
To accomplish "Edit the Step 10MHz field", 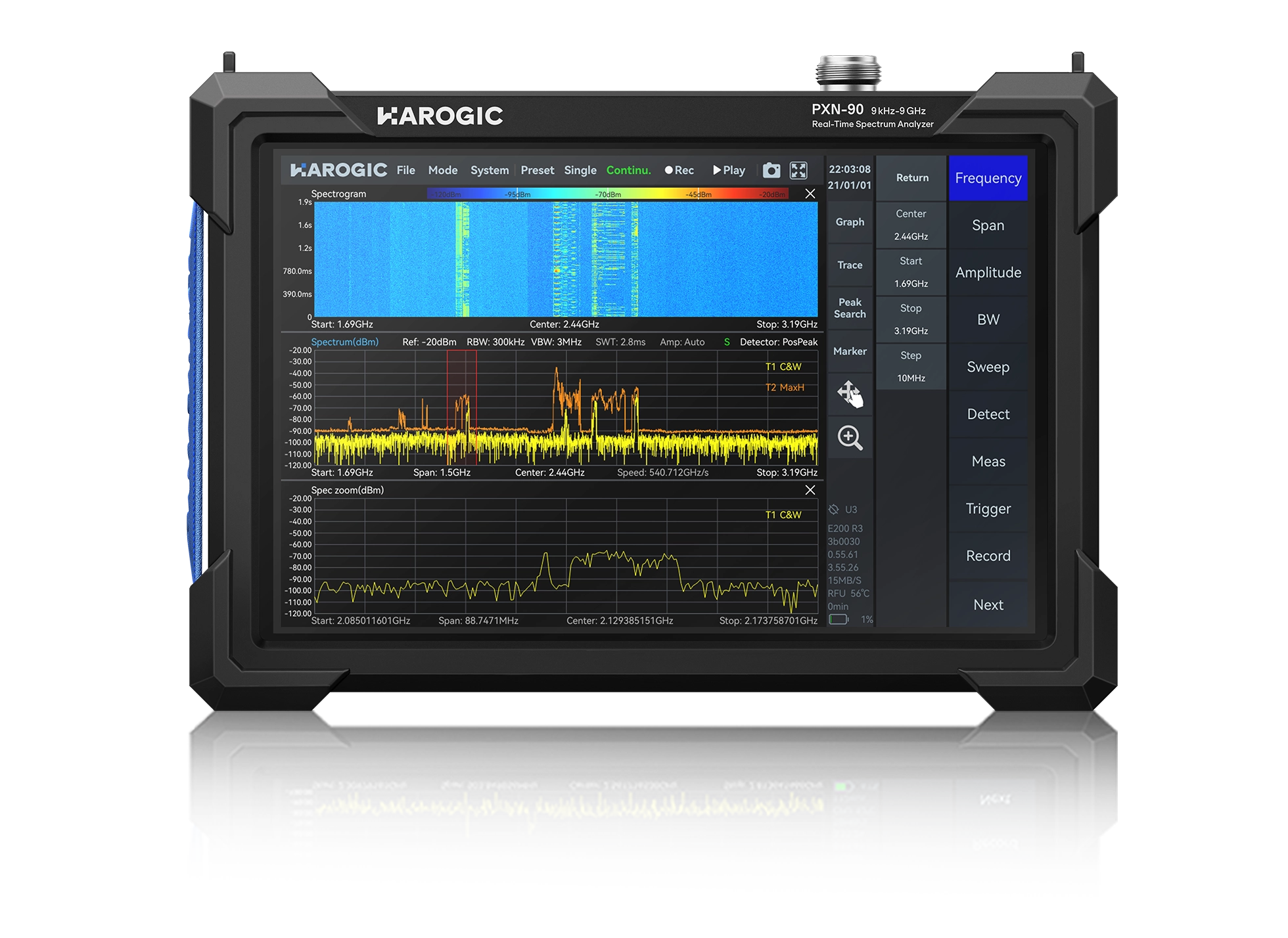I will (911, 367).
